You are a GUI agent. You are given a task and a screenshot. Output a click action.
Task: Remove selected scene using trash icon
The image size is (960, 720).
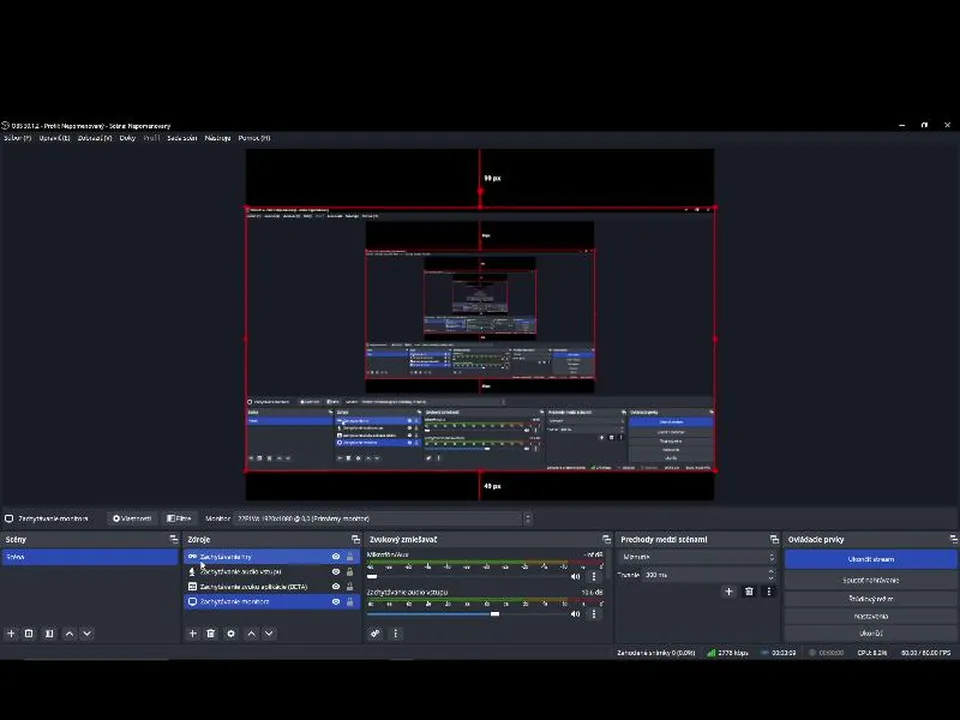click(29, 634)
